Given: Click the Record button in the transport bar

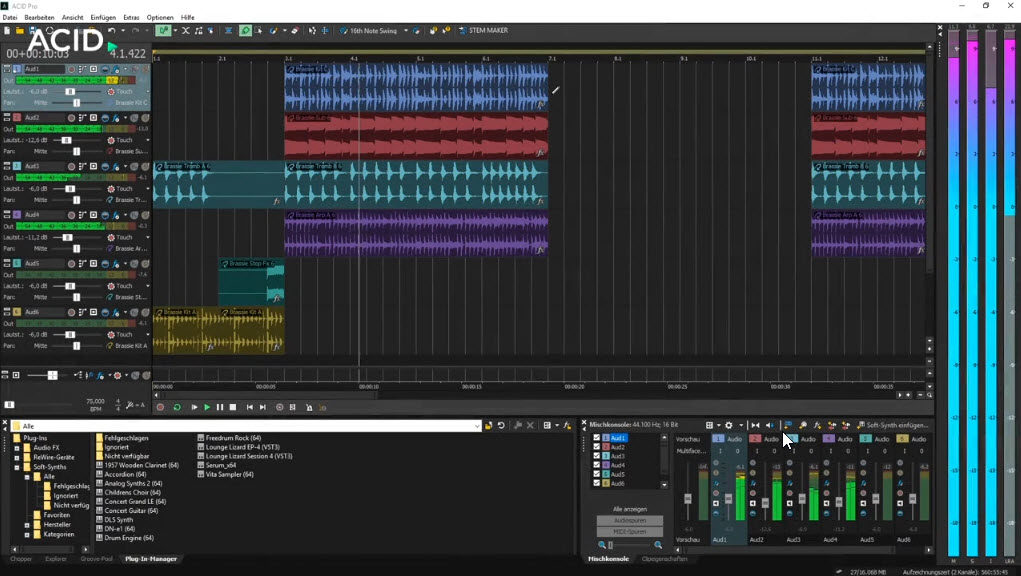Looking at the screenshot, I should 160,407.
